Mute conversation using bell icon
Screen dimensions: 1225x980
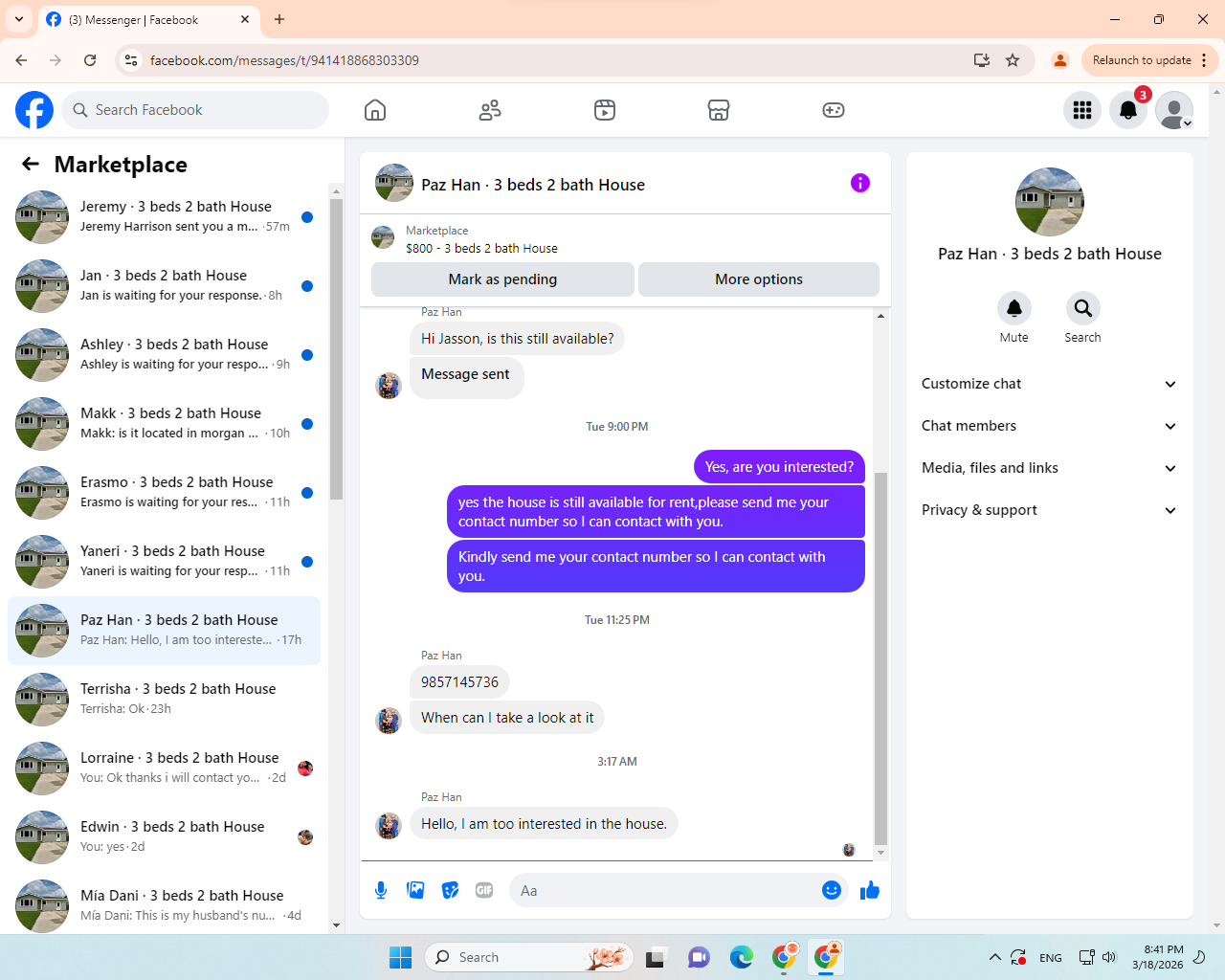[x=1014, y=308]
